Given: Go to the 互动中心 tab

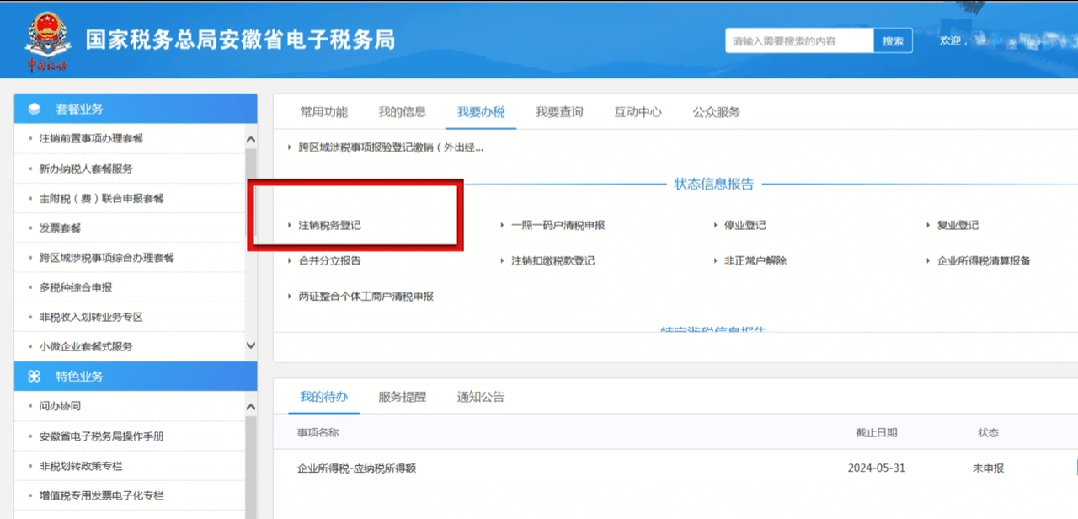Looking at the screenshot, I should pyautogui.click(x=638, y=112).
